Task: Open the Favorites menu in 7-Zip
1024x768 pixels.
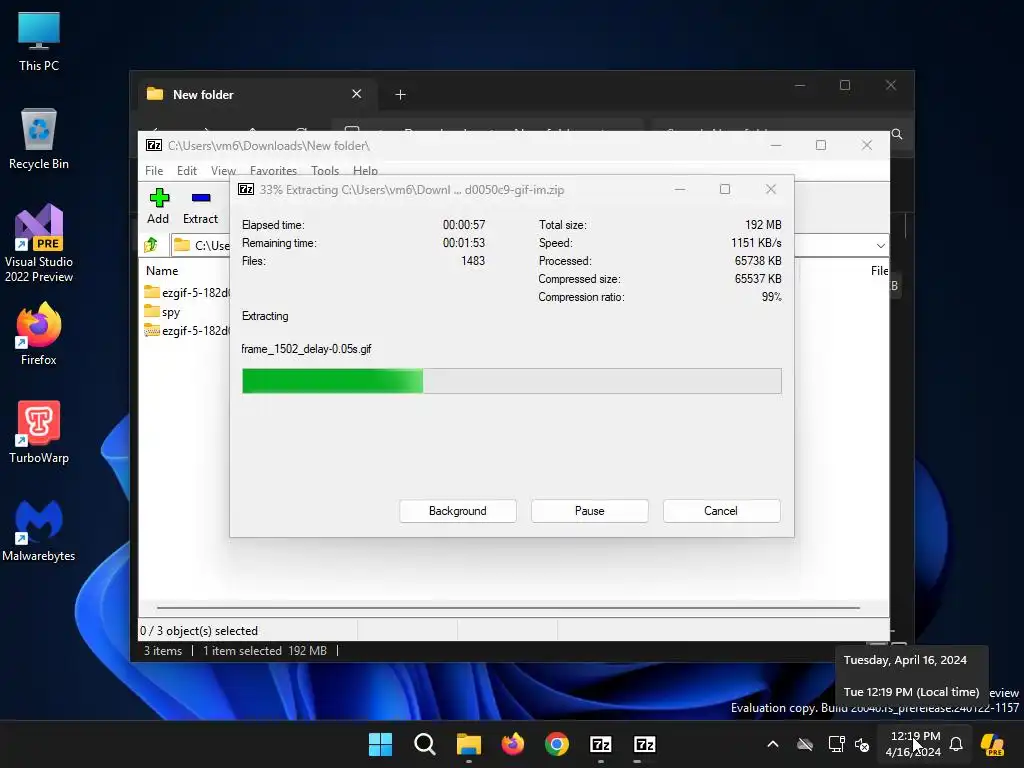Action: (x=273, y=170)
